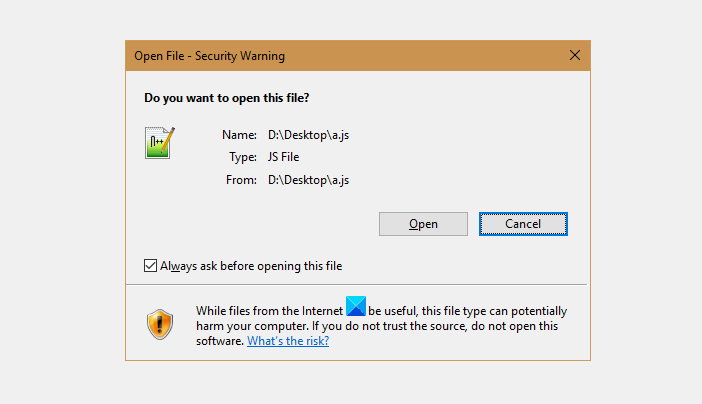Click the gray backdrop outside the dialog

[60, 200]
